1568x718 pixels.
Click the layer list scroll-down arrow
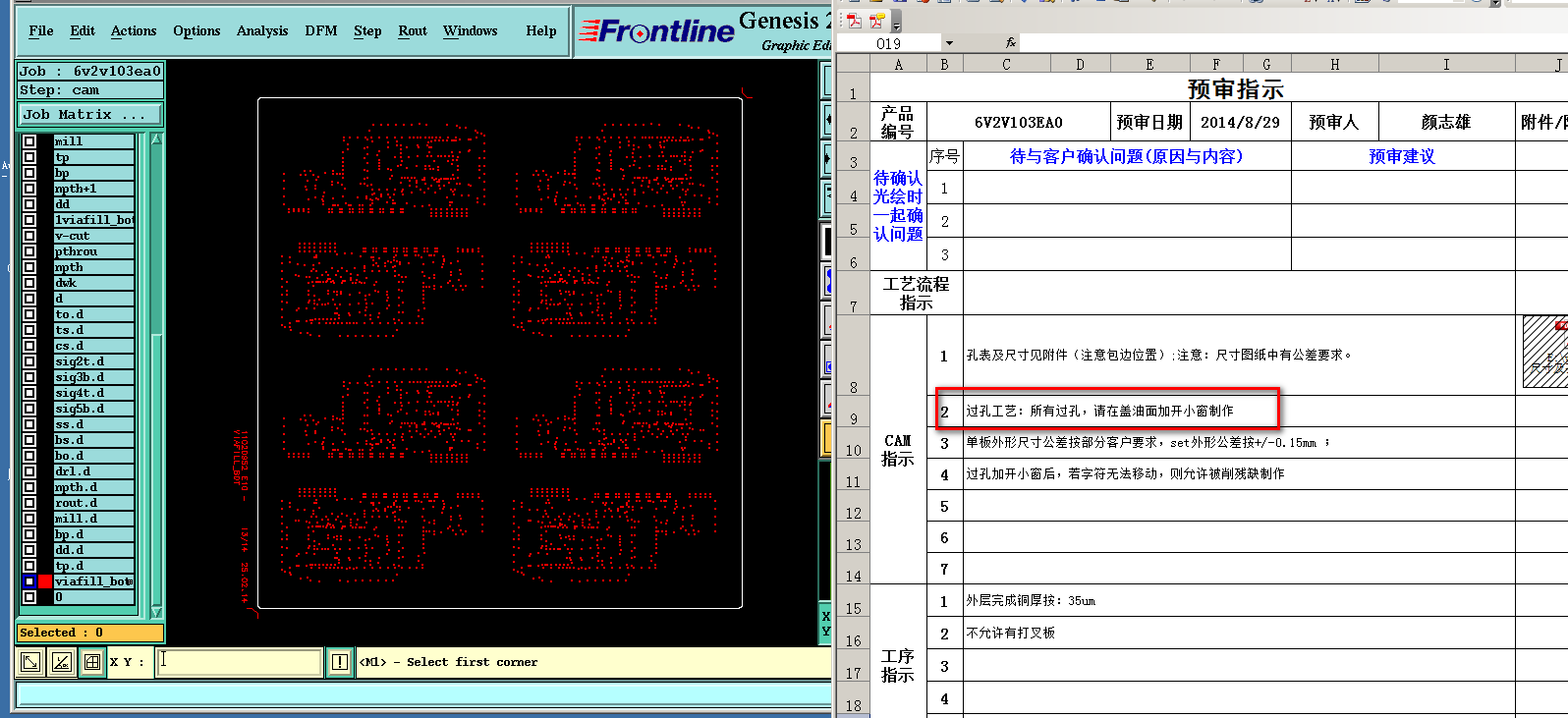tap(155, 612)
